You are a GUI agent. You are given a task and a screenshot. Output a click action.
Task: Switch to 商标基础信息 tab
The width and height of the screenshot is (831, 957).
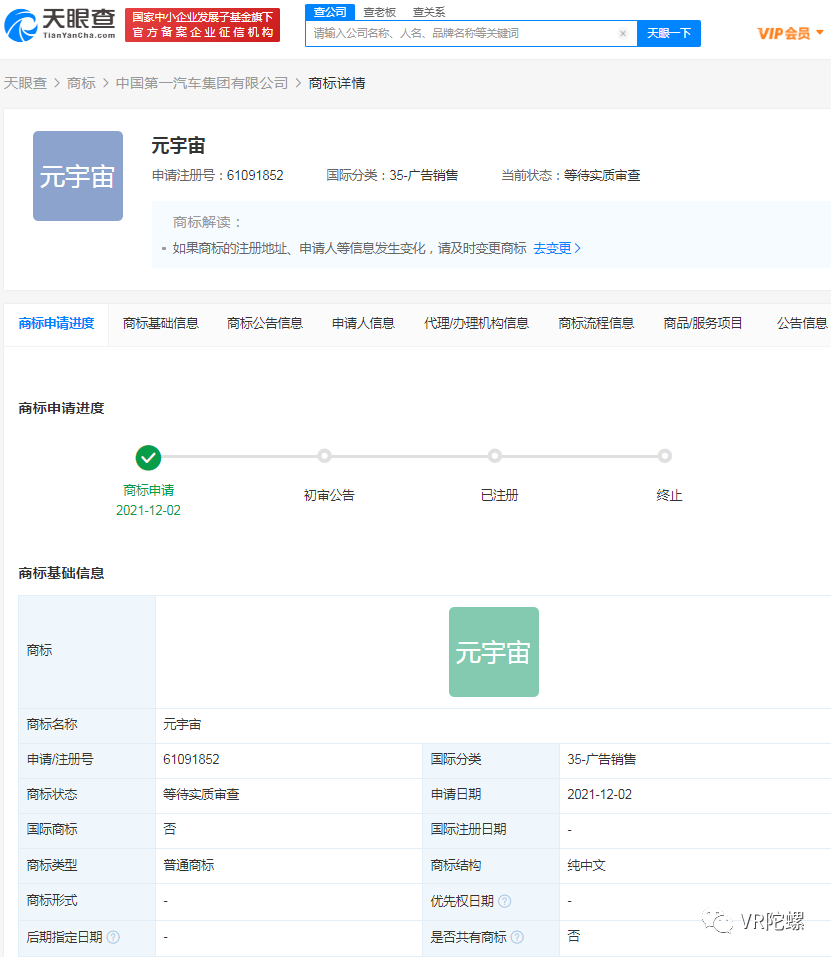click(x=160, y=323)
